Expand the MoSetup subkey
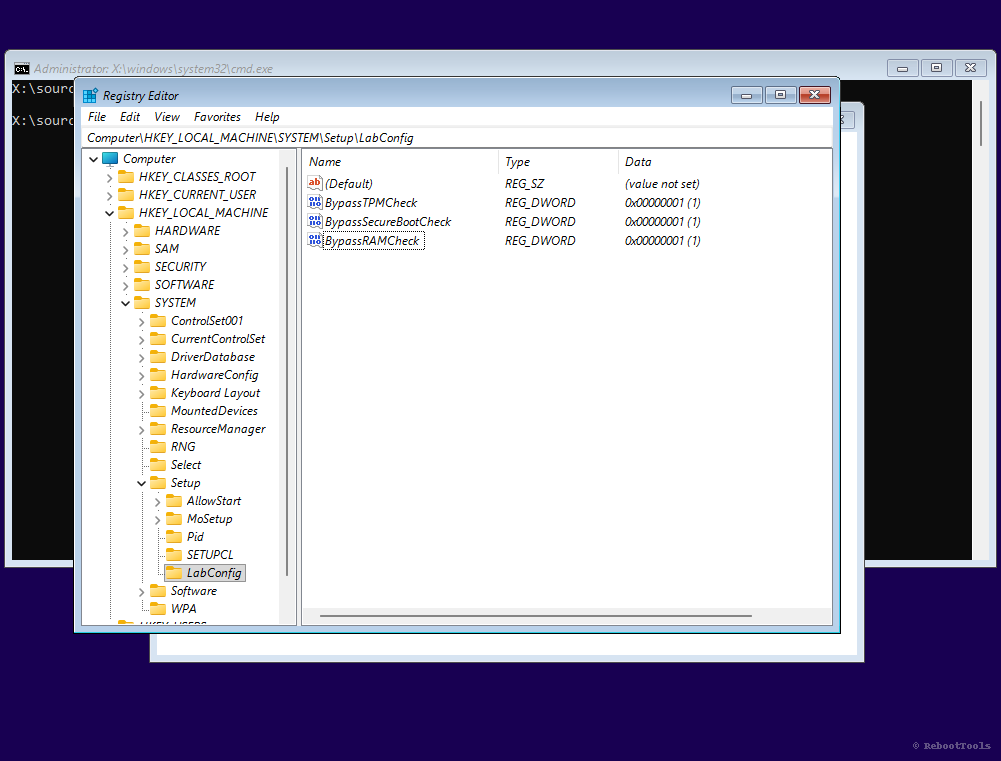Image resolution: width=1001 pixels, height=761 pixels. (157, 518)
